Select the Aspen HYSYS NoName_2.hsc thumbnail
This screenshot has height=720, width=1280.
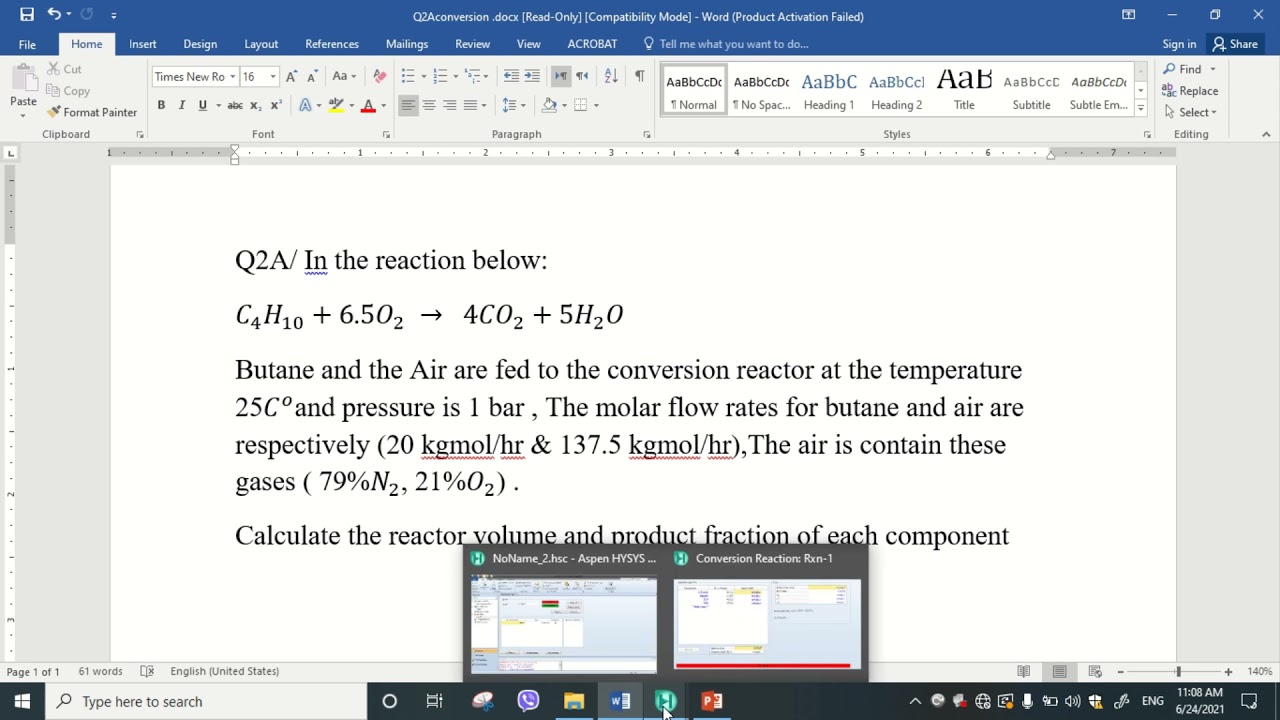tap(565, 624)
